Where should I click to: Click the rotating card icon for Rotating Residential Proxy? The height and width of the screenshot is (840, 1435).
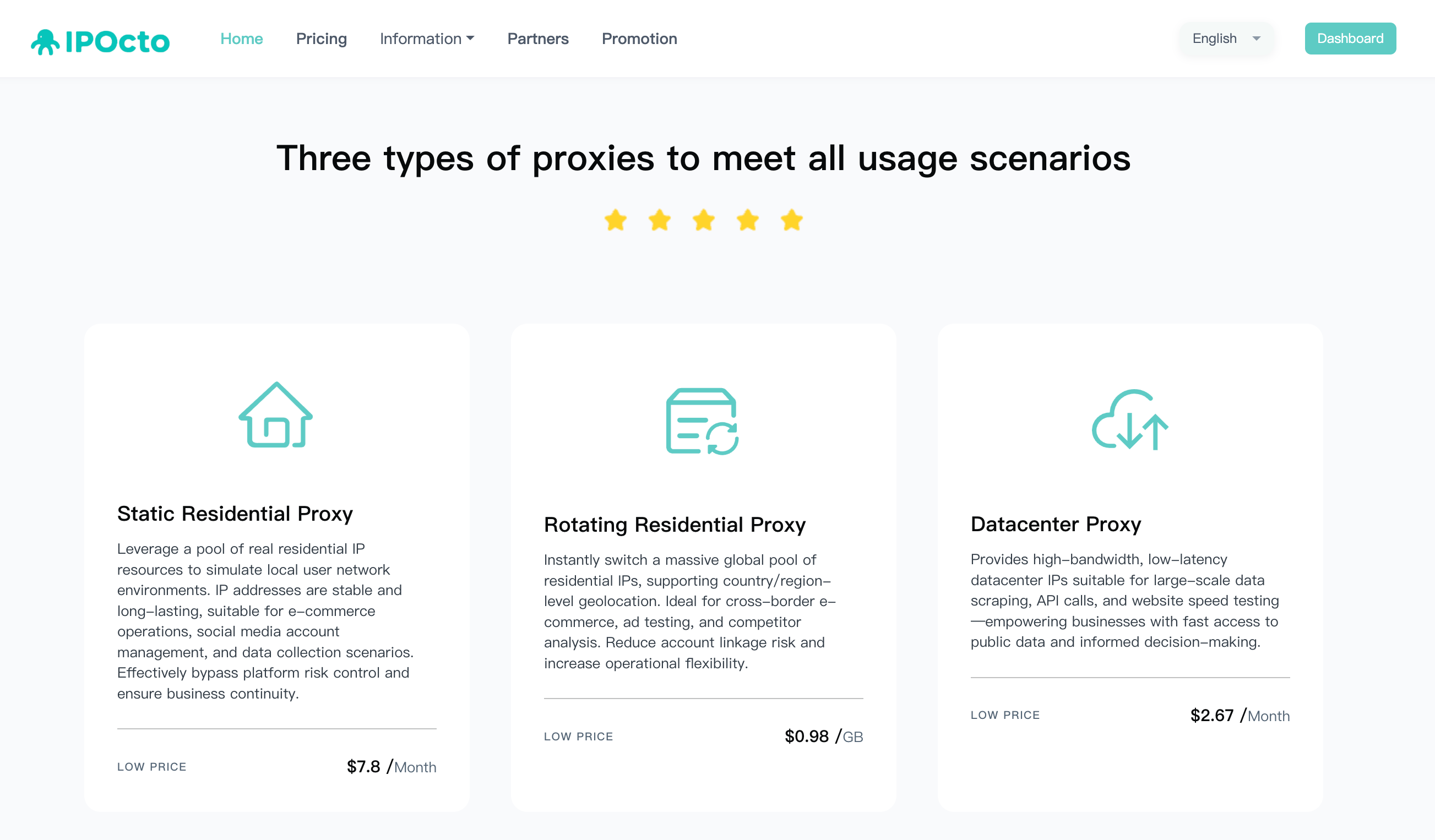coord(702,421)
